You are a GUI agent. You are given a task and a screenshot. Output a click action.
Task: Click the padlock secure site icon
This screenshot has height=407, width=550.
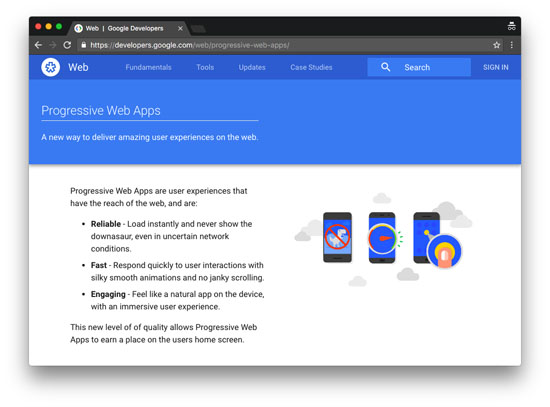(83, 45)
